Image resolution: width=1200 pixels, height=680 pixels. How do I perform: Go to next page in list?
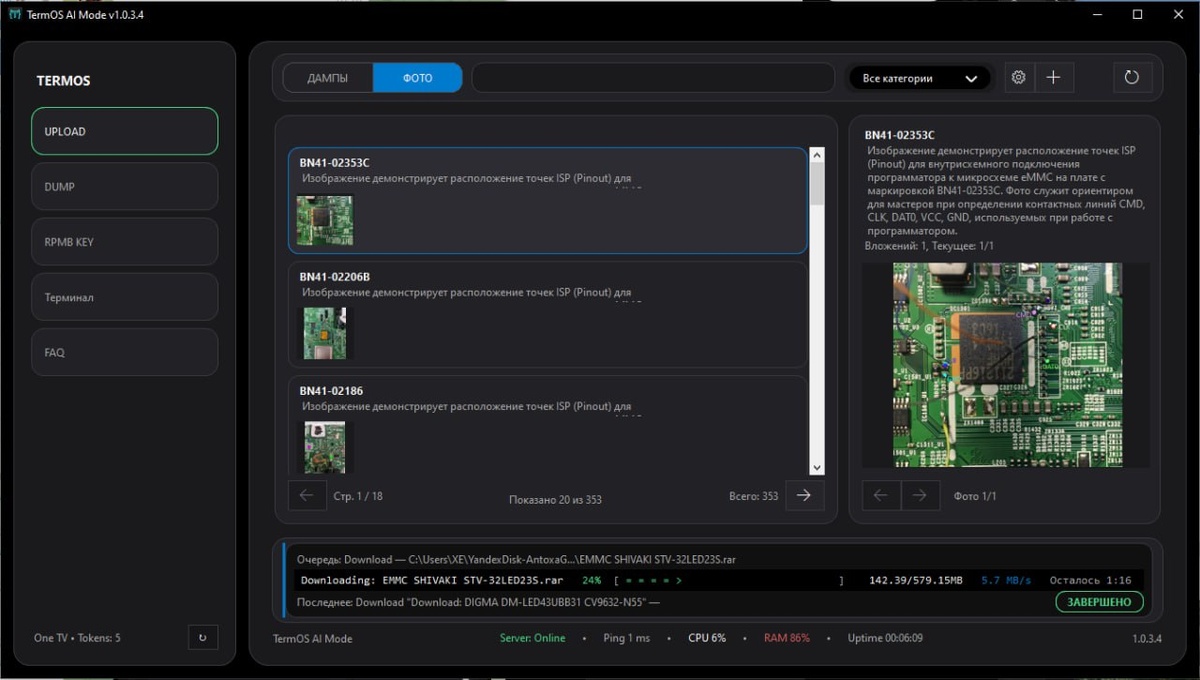click(804, 495)
